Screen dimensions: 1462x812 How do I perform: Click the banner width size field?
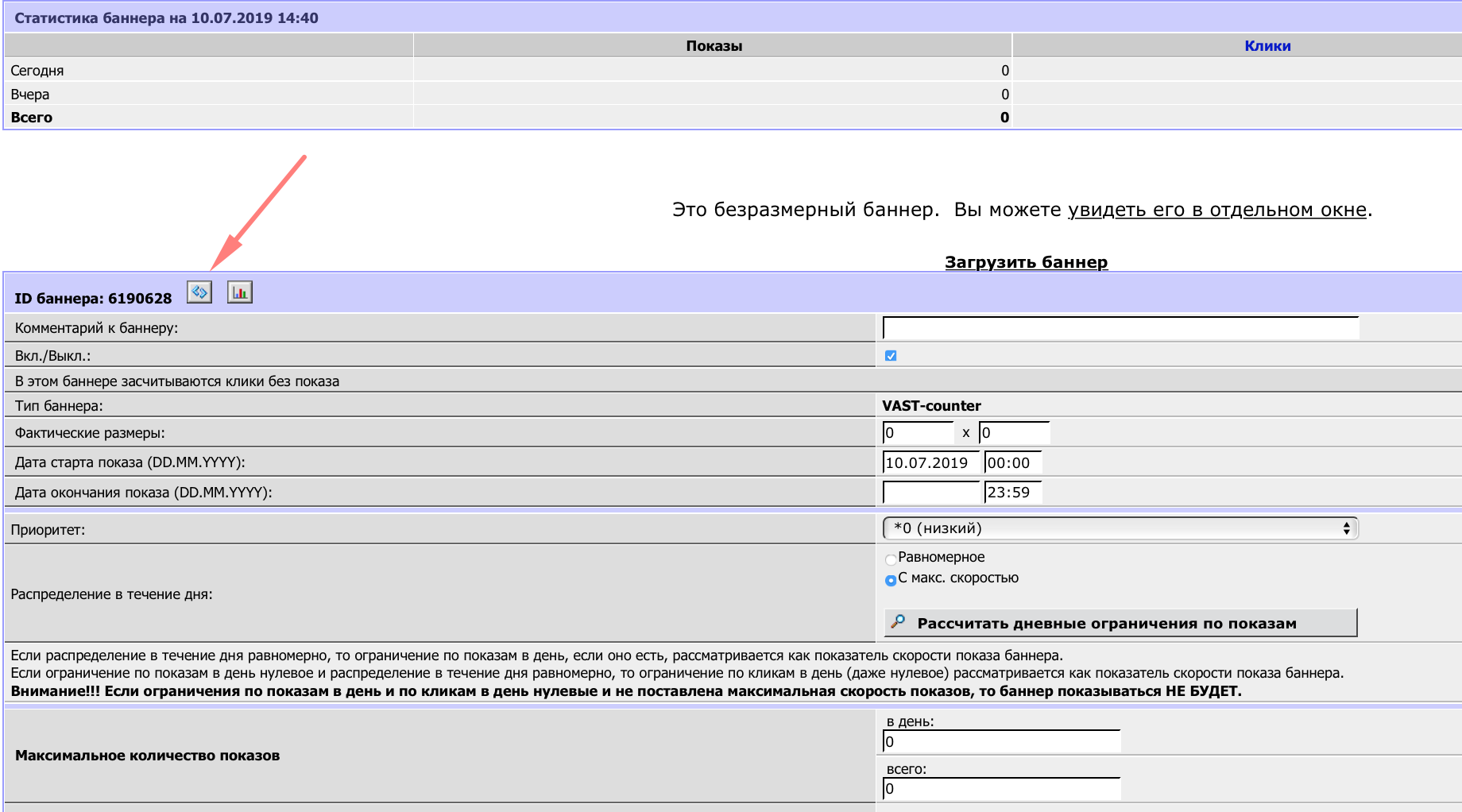[919, 433]
